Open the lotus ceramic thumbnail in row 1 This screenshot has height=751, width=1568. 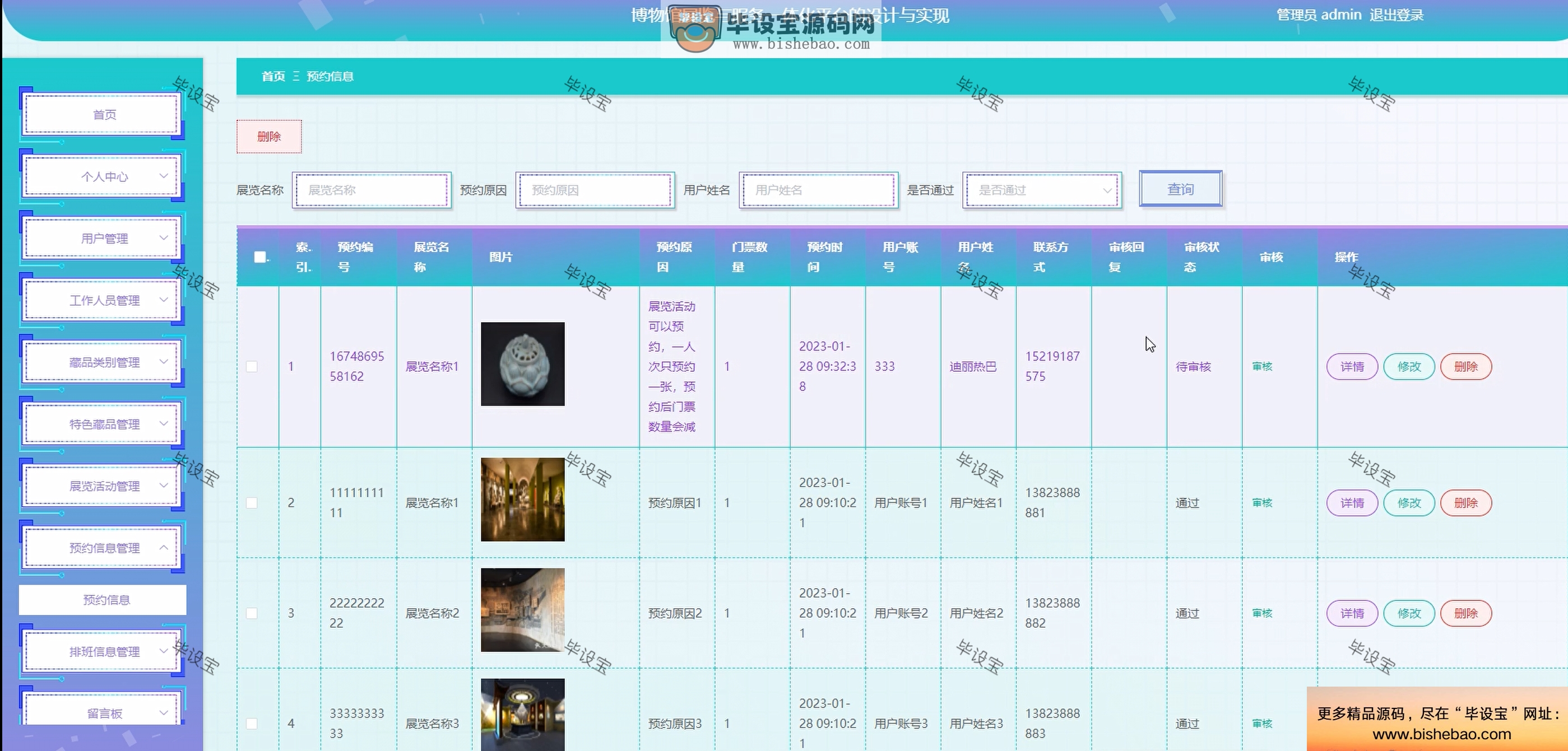click(523, 364)
